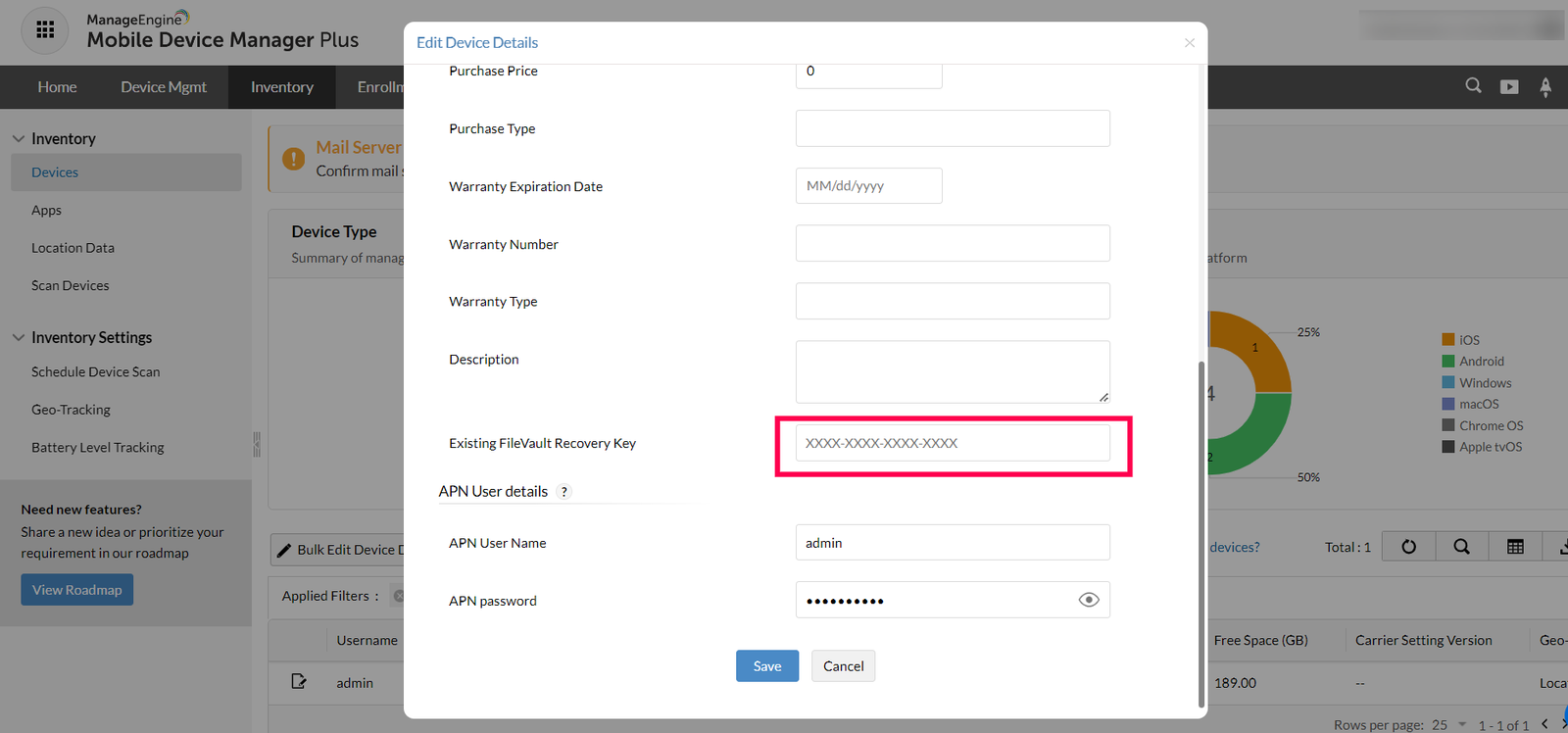This screenshot has height=733, width=1568.
Task: Save the edited device details
Action: pos(767,666)
